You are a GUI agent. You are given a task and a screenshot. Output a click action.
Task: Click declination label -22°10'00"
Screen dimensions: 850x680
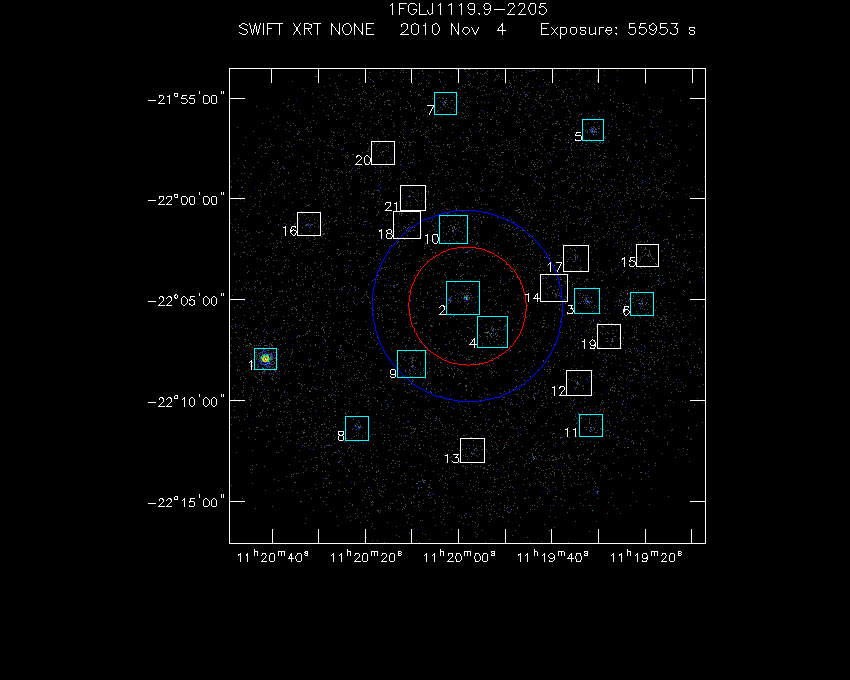pos(186,402)
